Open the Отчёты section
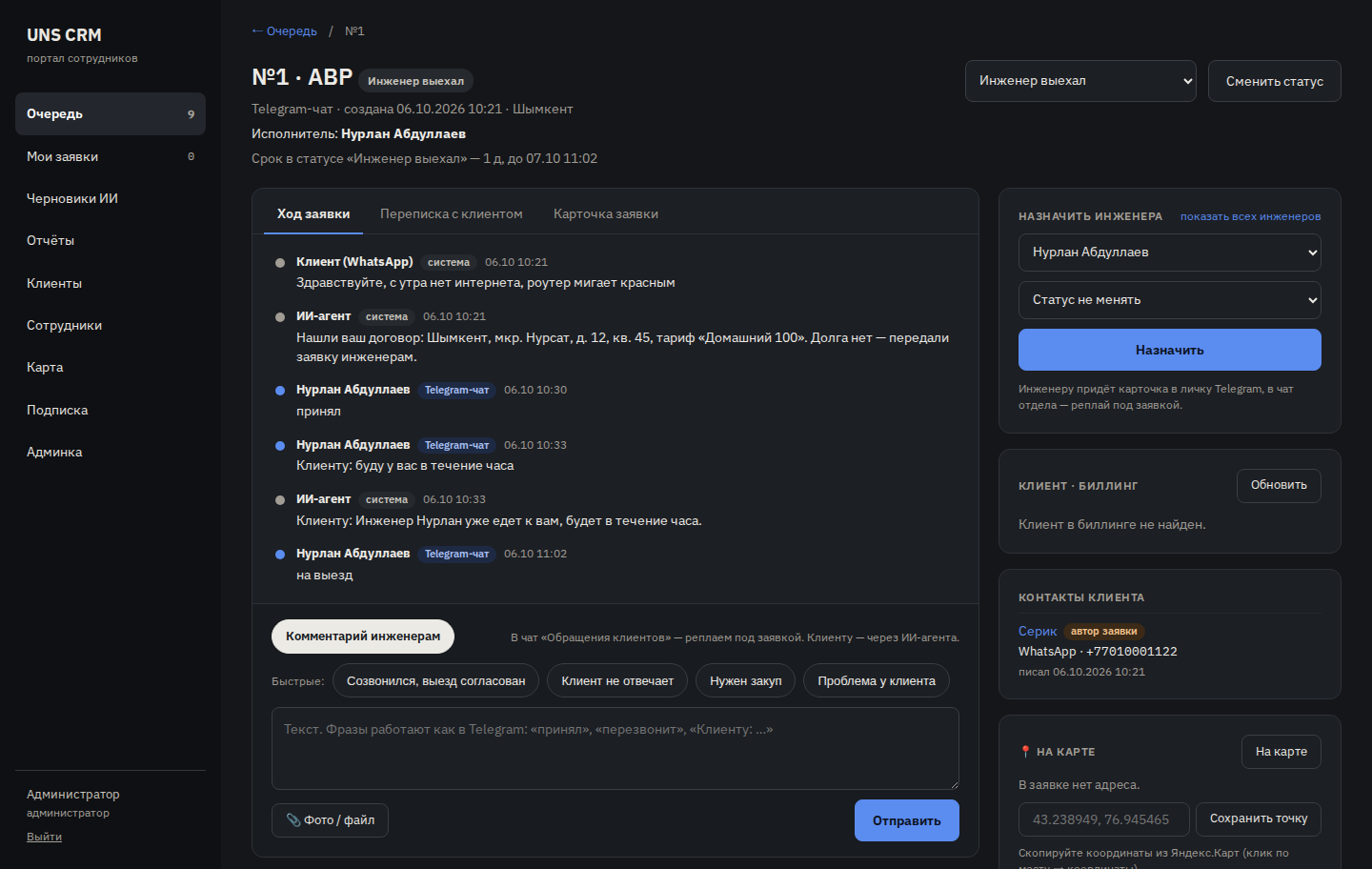The width and height of the screenshot is (1372, 869). tap(111, 240)
